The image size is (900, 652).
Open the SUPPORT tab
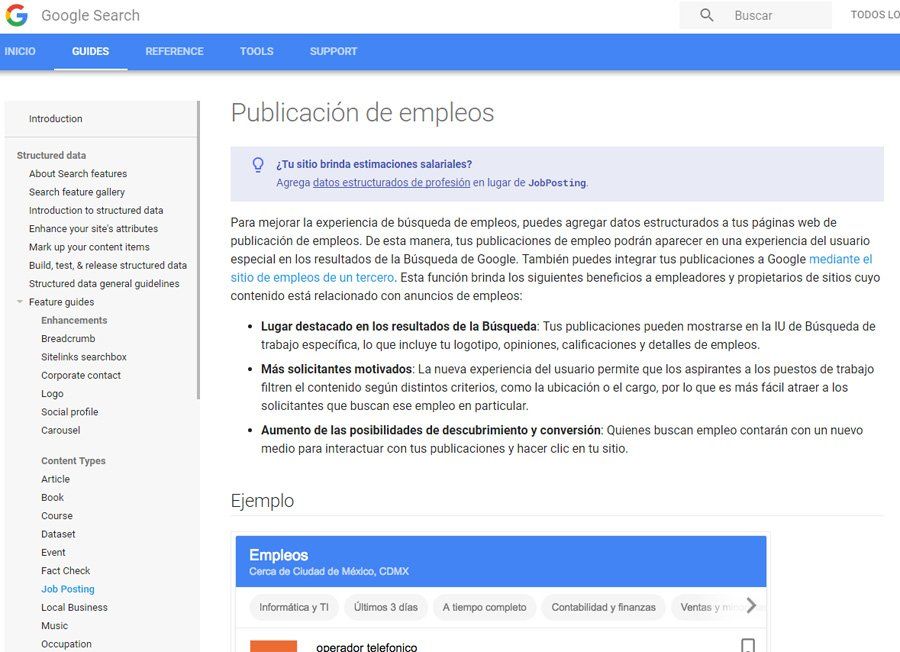pyautogui.click(x=333, y=51)
